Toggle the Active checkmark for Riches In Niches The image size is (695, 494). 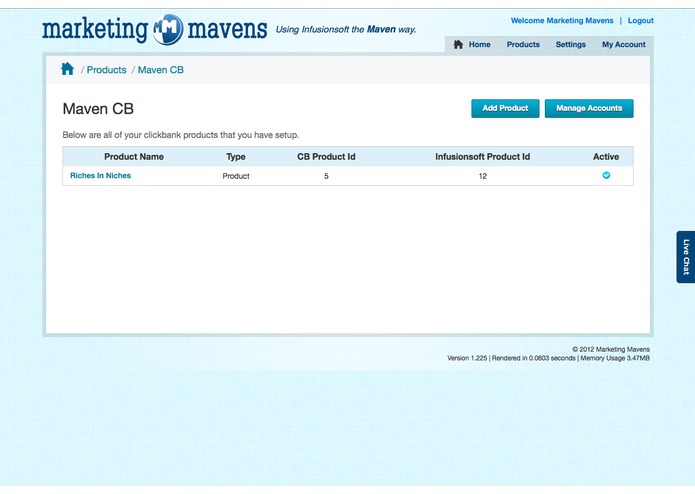(606, 175)
